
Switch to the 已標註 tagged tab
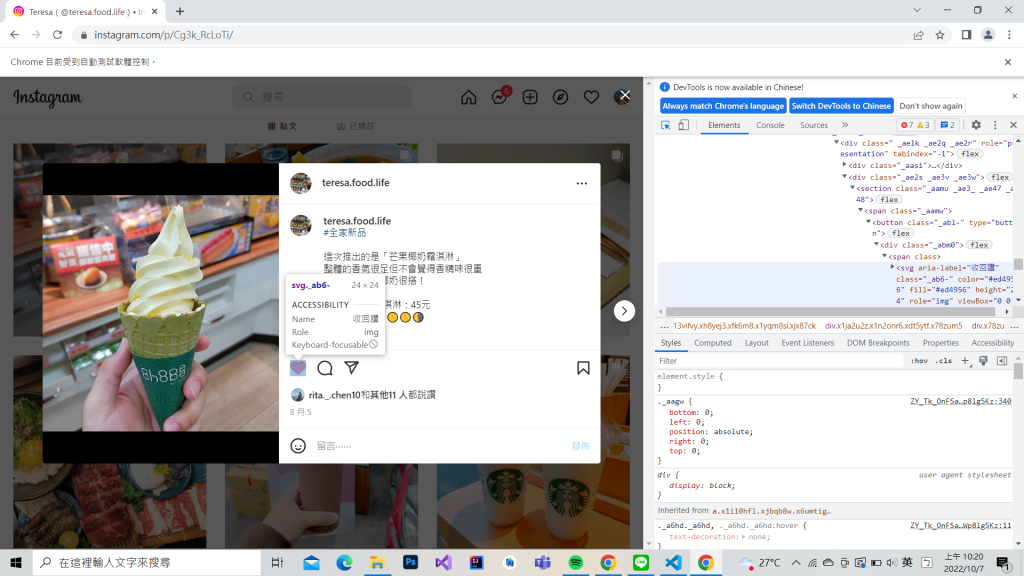[356, 126]
